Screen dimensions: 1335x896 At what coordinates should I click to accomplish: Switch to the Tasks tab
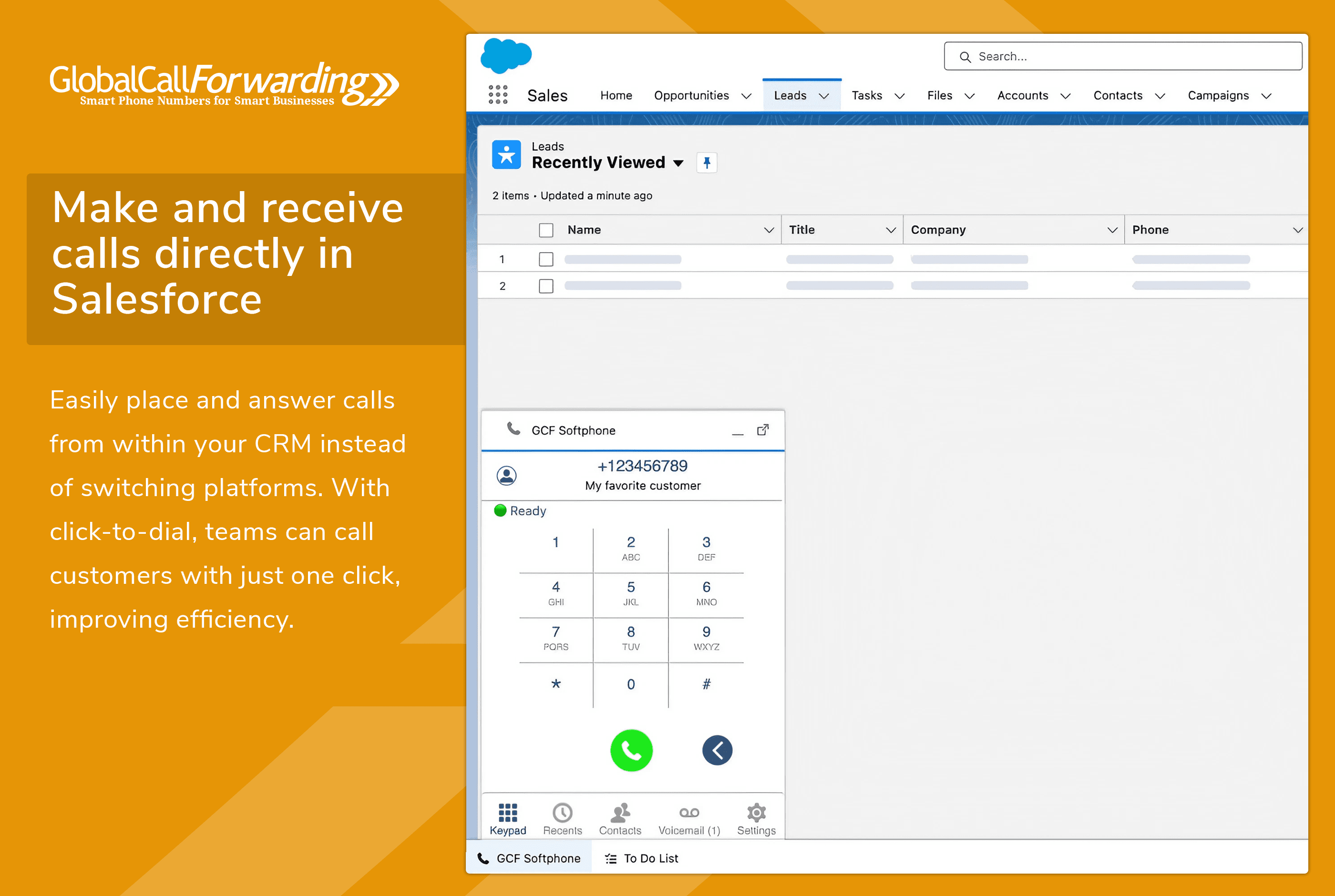[867, 95]
